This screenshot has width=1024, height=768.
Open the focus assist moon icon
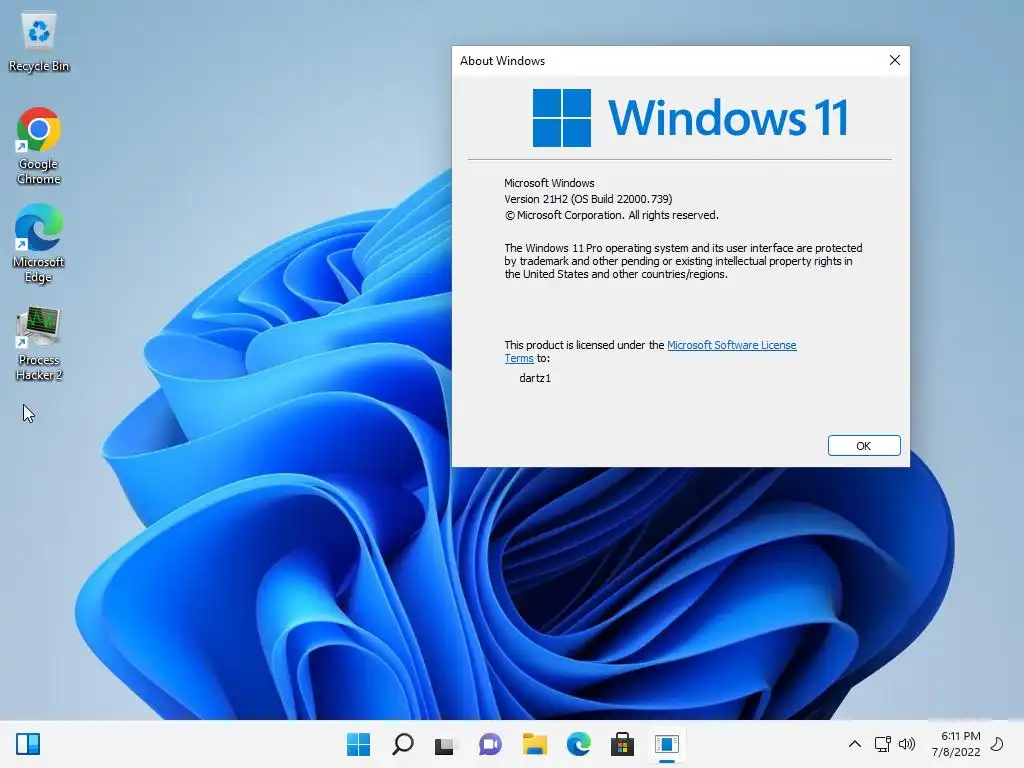tap(998, 744)
